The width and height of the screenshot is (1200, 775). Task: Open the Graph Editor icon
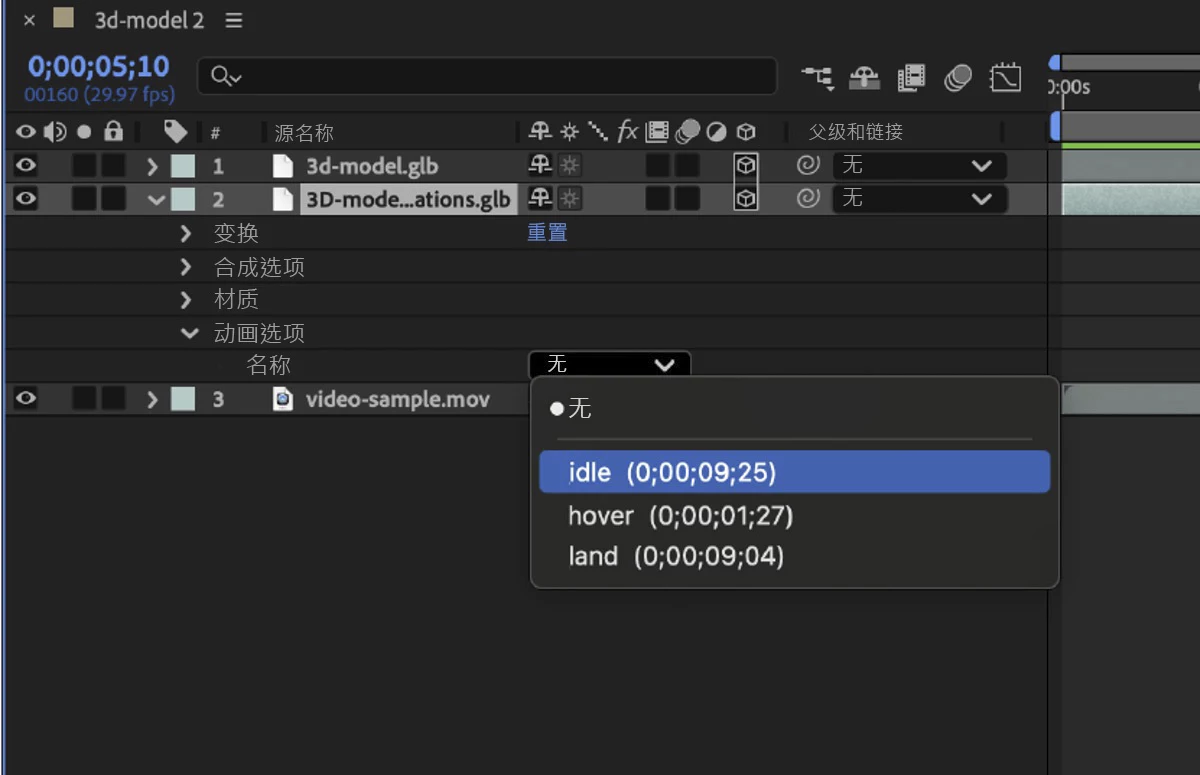(x=1005, y=77)
